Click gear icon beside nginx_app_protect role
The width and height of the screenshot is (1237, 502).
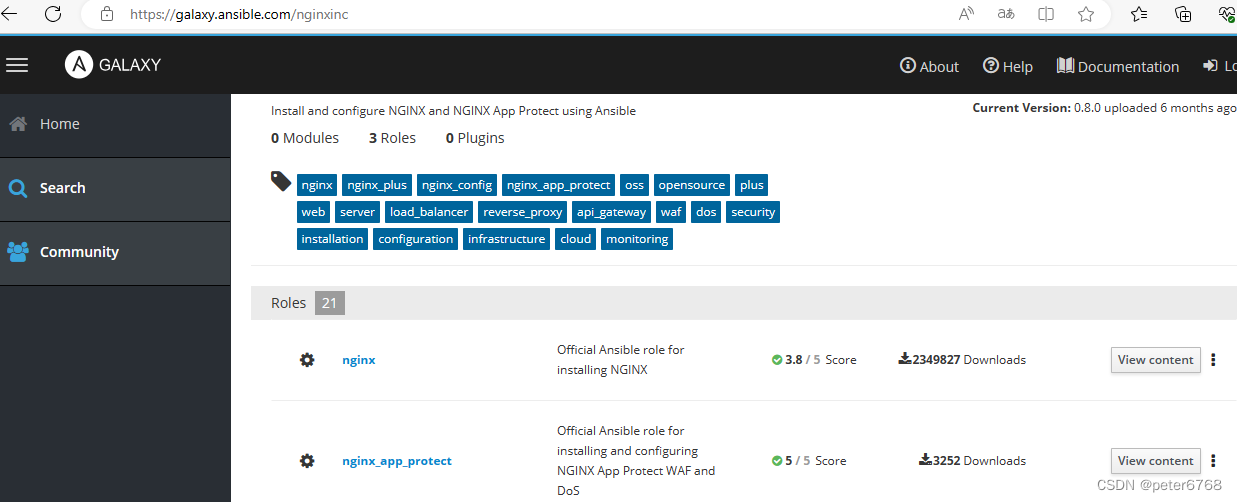point(307,461)
